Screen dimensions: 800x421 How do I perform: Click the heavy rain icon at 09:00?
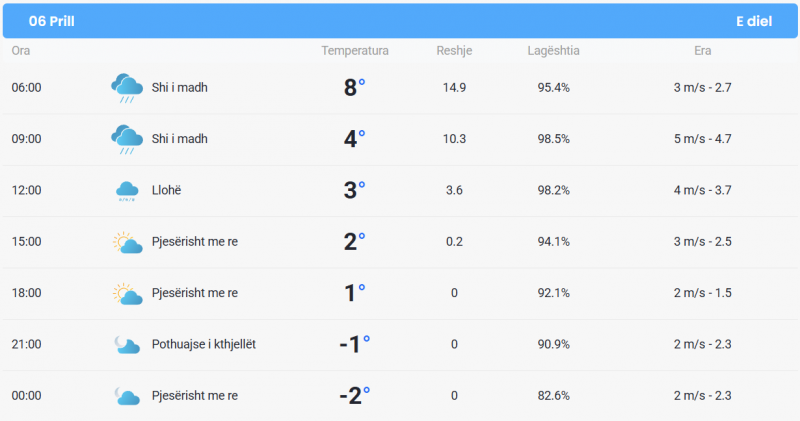(x=127, y=139)
